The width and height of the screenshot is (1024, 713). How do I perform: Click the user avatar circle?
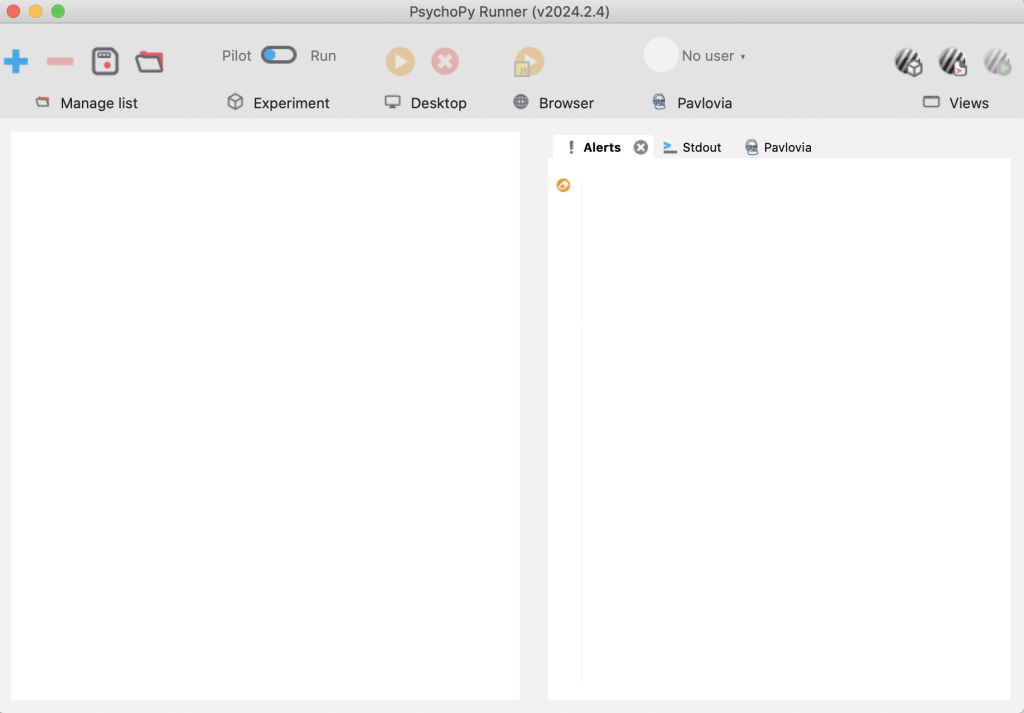coord(661,55)
